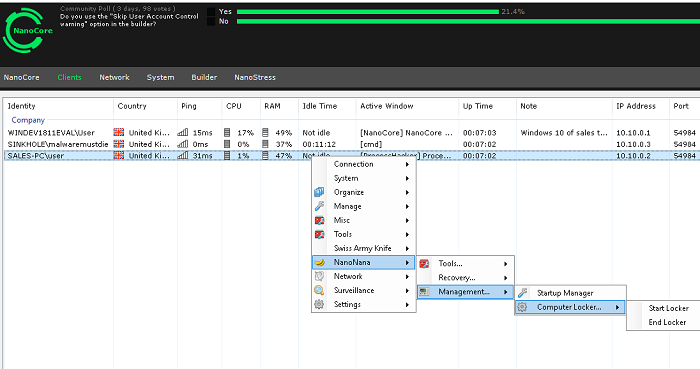The image size is (700, 369).
Task: Expand the Connection submenu arrow
Action: 408,164
